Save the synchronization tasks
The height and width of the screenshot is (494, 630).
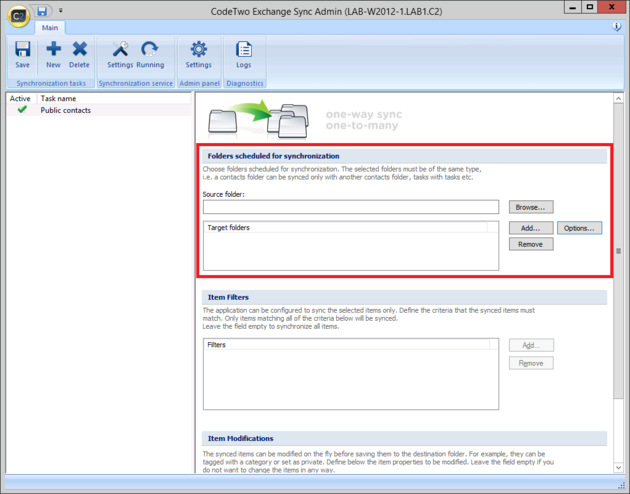click(x=22, y=54)
